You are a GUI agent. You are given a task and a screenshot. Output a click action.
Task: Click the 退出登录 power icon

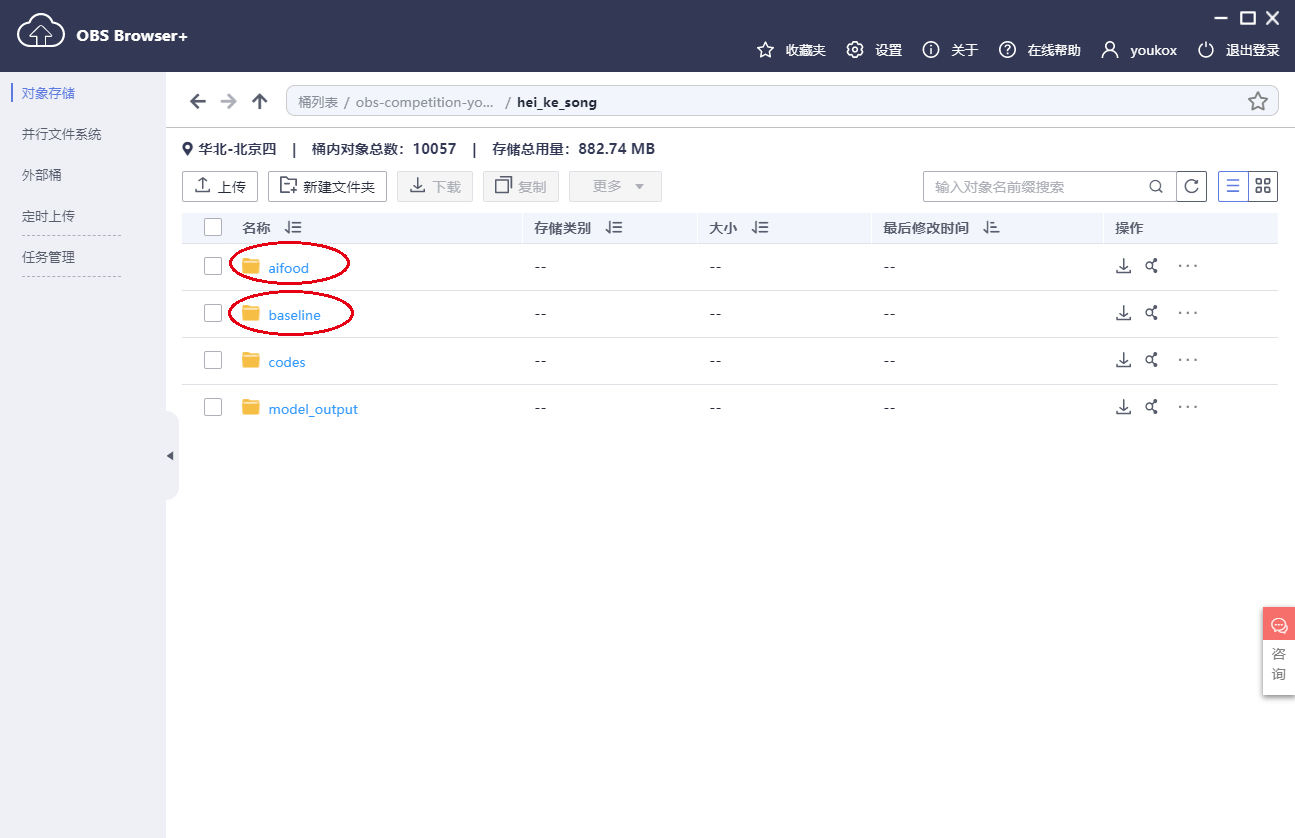coord(1205,49)
